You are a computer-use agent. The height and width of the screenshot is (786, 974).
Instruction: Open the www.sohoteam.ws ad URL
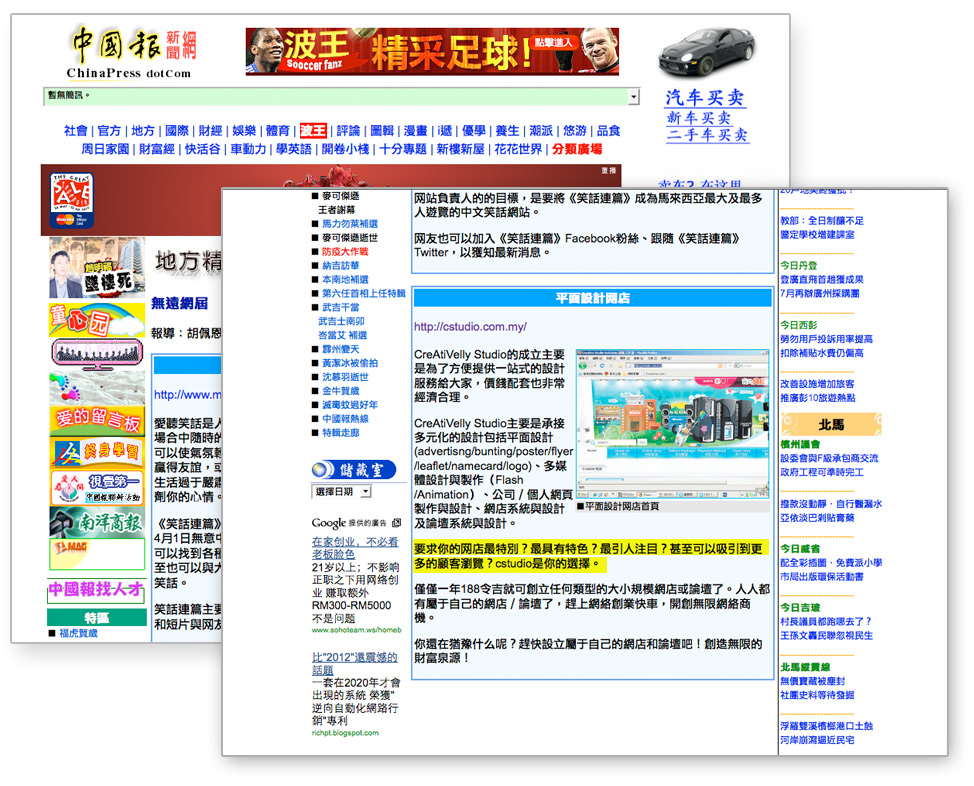click(x=357, y=630)
